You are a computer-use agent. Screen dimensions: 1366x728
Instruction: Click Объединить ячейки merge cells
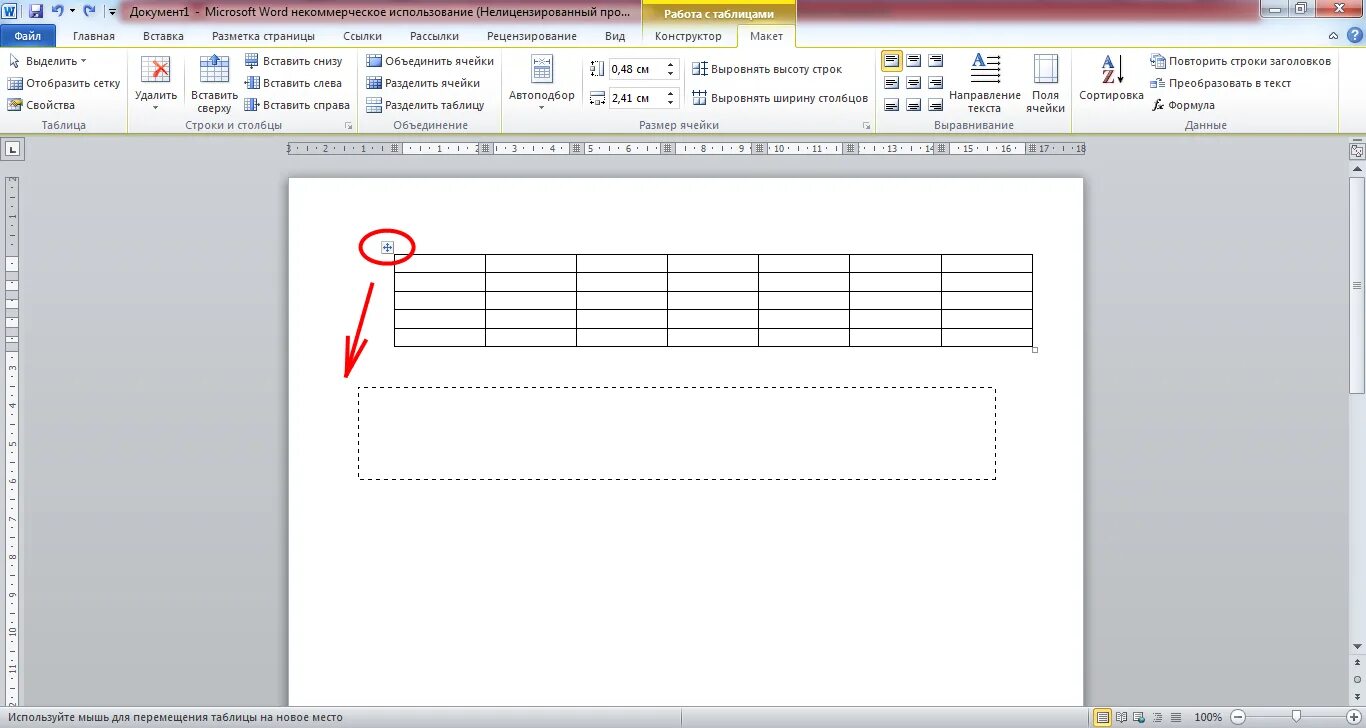coord(430,61)
